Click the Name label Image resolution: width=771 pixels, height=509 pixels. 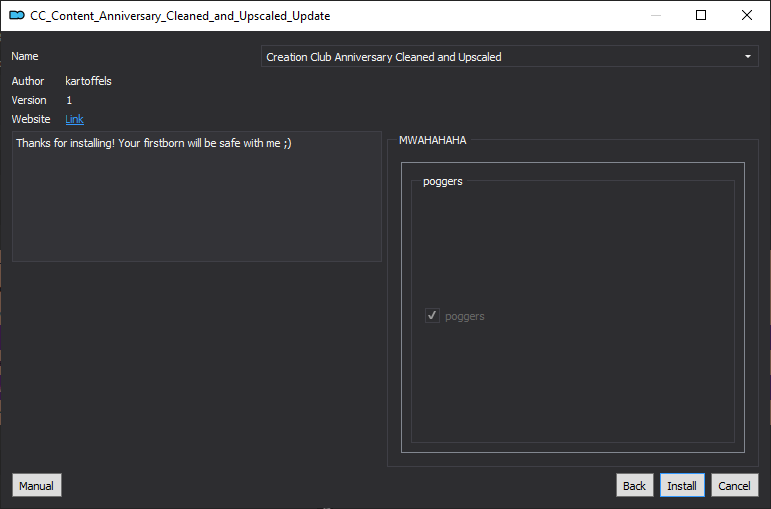(x=25, y=56)
